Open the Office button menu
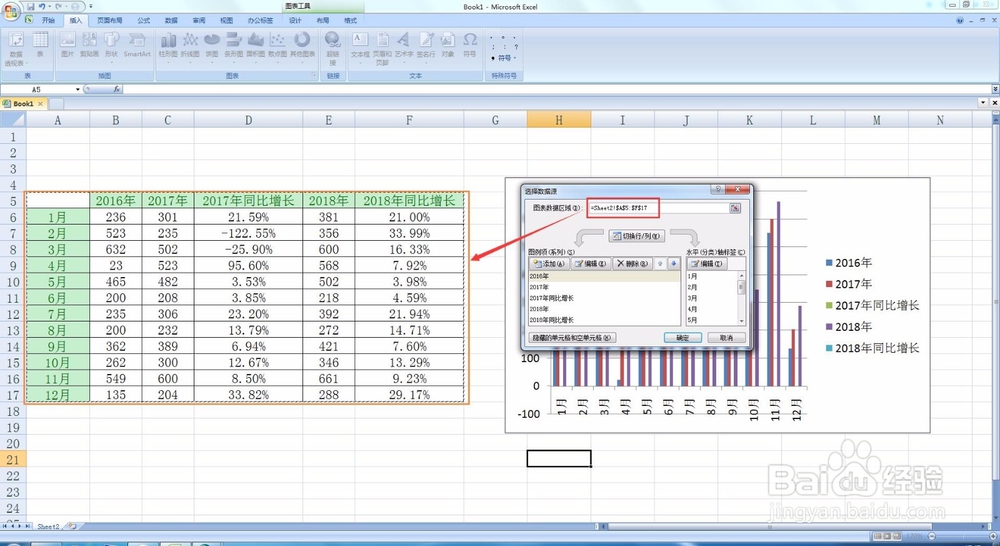This screenshot has height=546, width=1000. [x=11, y=11]
